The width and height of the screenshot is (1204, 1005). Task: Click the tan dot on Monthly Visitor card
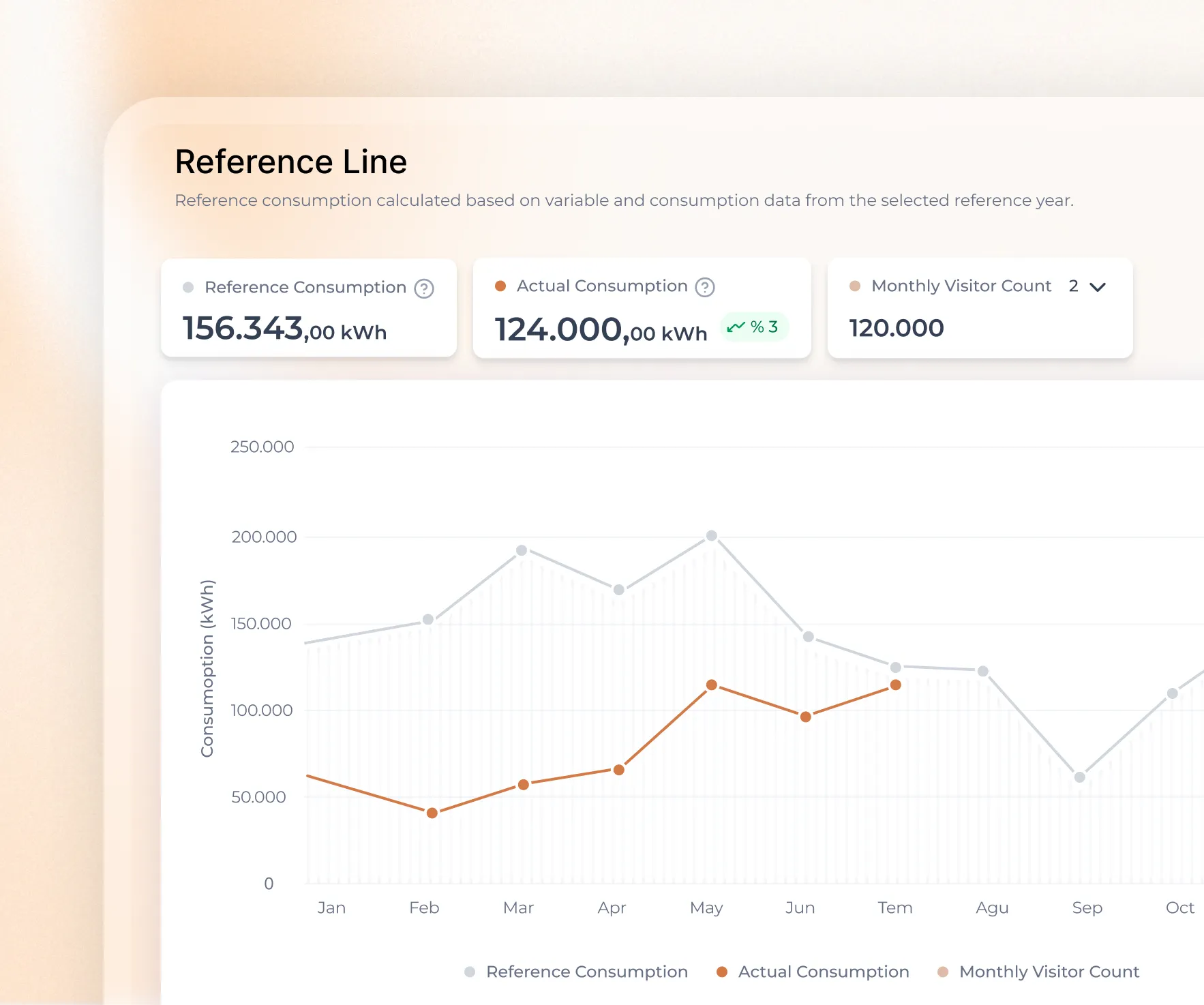point(855,286)
